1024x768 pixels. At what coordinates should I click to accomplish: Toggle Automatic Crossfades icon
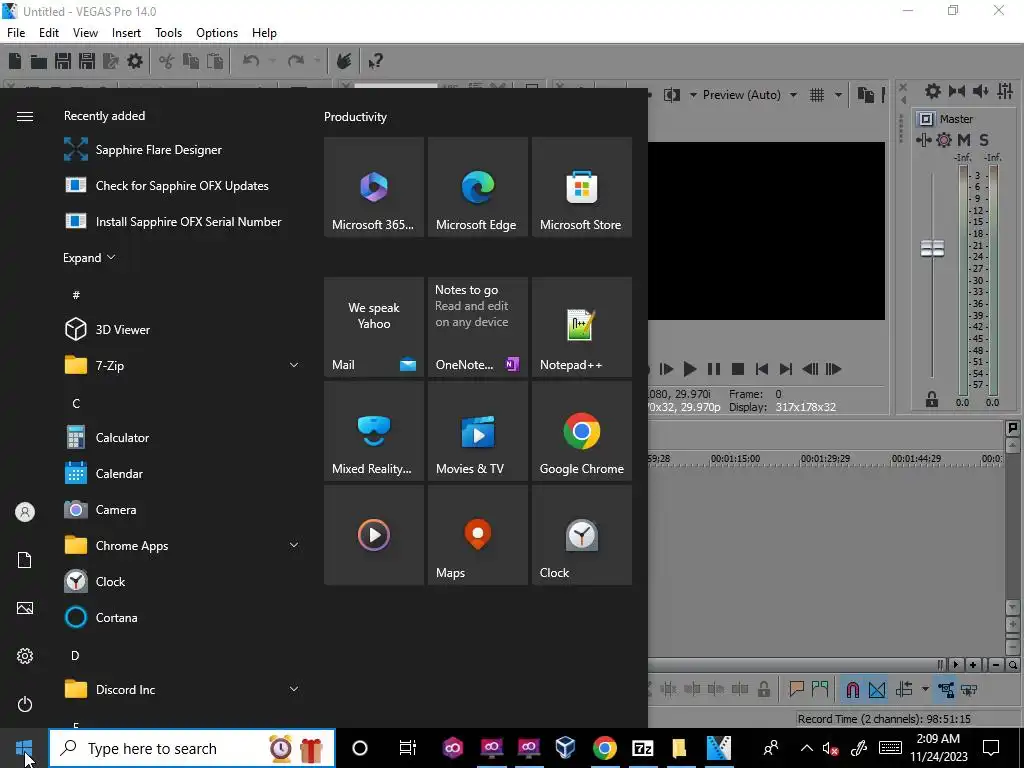(877, 689)
